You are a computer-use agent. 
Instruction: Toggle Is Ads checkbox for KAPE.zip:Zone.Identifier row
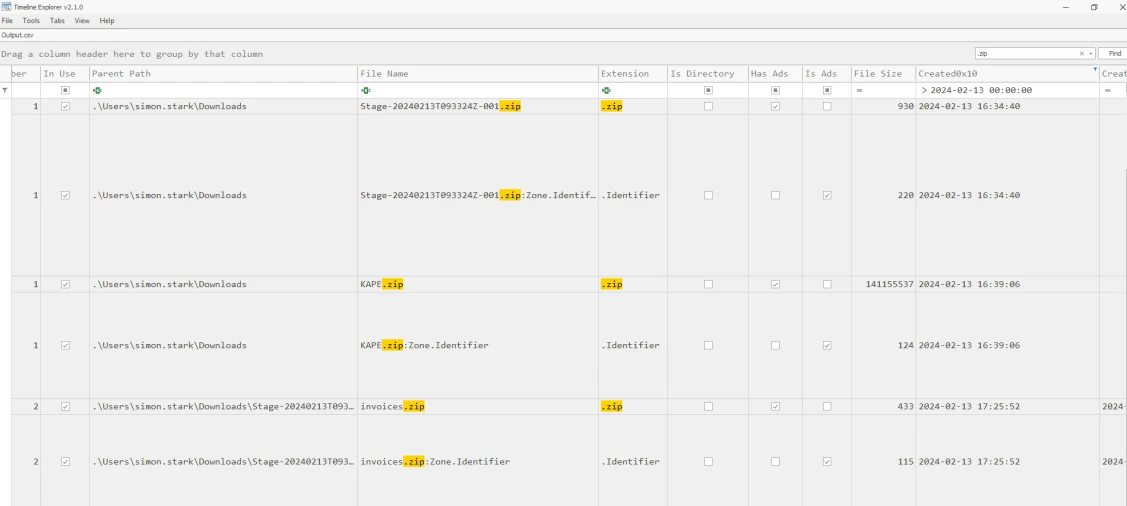[x=827, y=346]
